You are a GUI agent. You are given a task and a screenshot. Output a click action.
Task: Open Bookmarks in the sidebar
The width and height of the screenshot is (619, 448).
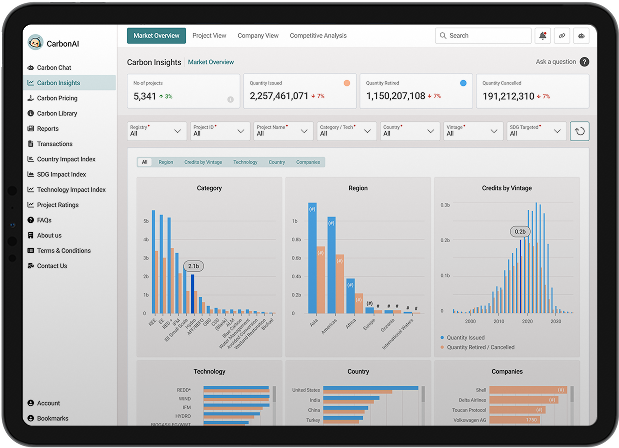53,418
